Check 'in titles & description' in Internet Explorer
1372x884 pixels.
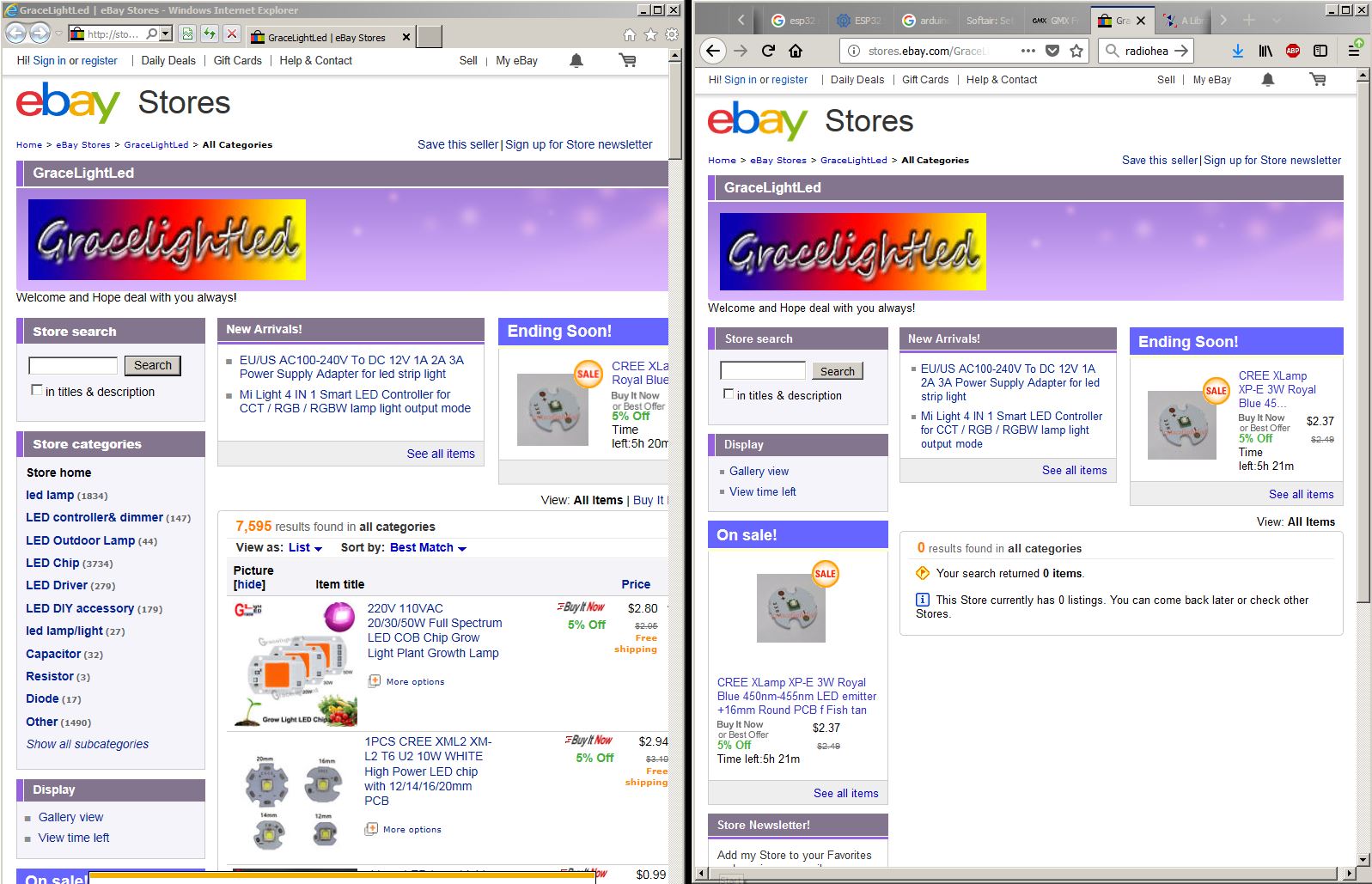pos(36,390)
